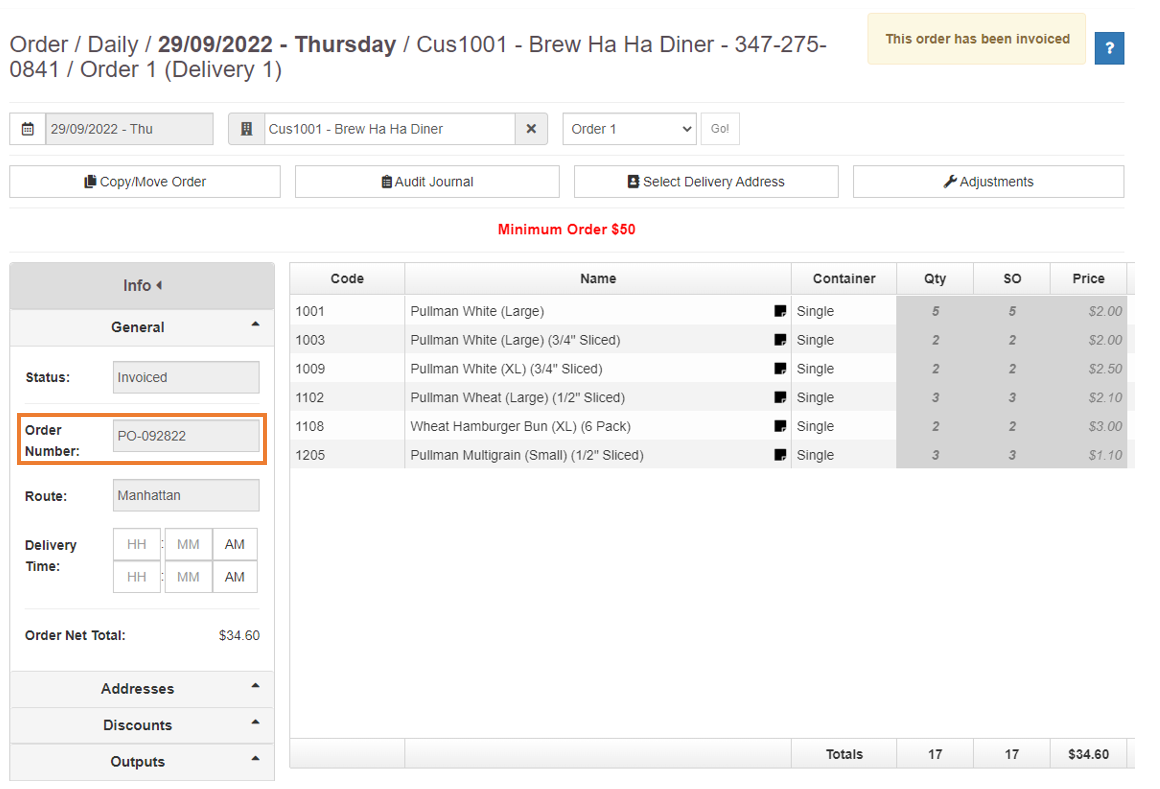Click the customer building icon

pyautogui.click(x=246, y=129)
